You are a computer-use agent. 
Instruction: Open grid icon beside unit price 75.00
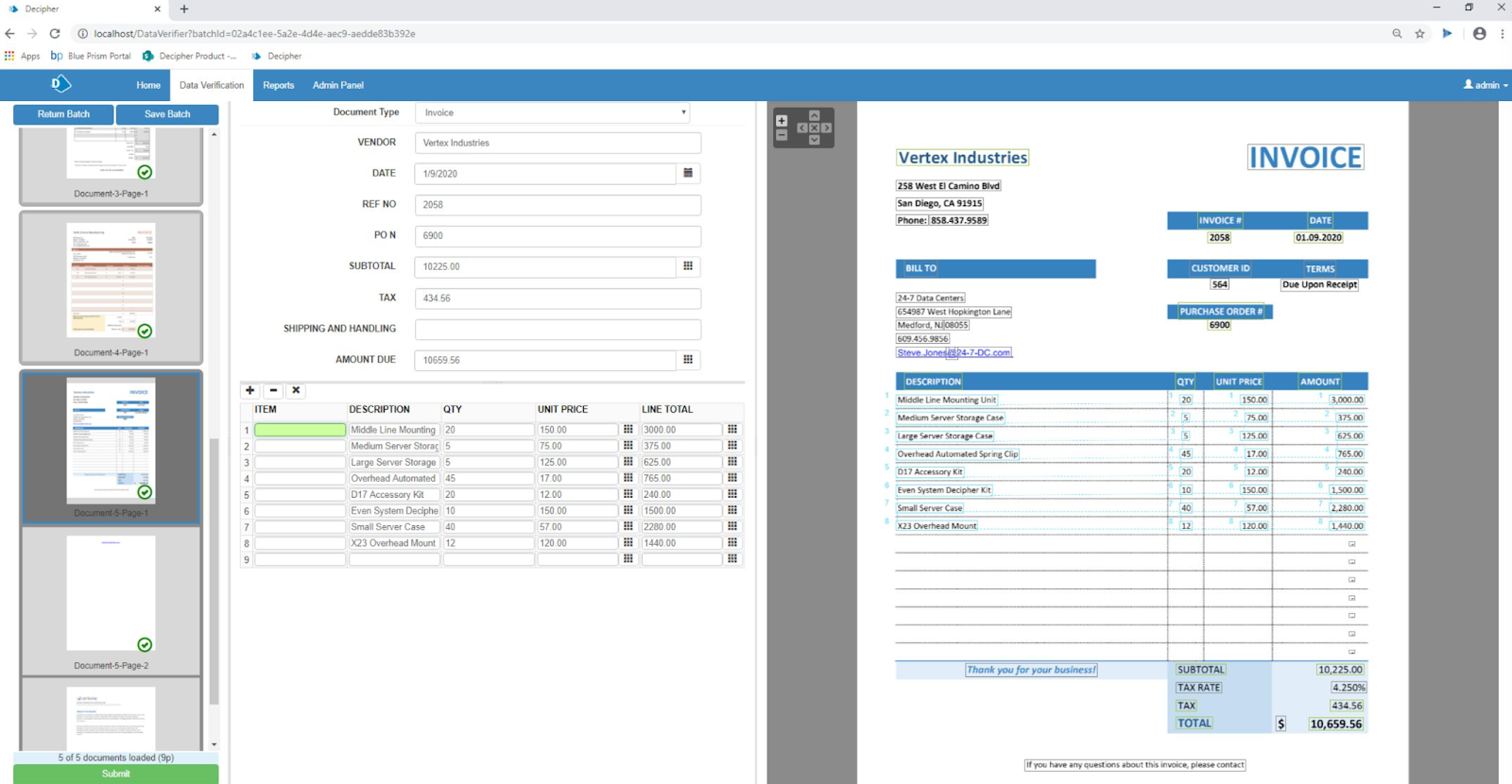pos(627,446)
